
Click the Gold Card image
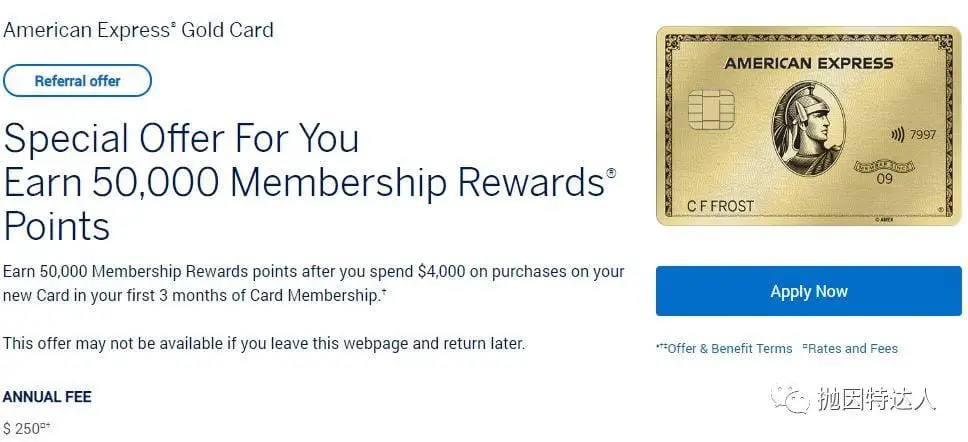point(809,126)
